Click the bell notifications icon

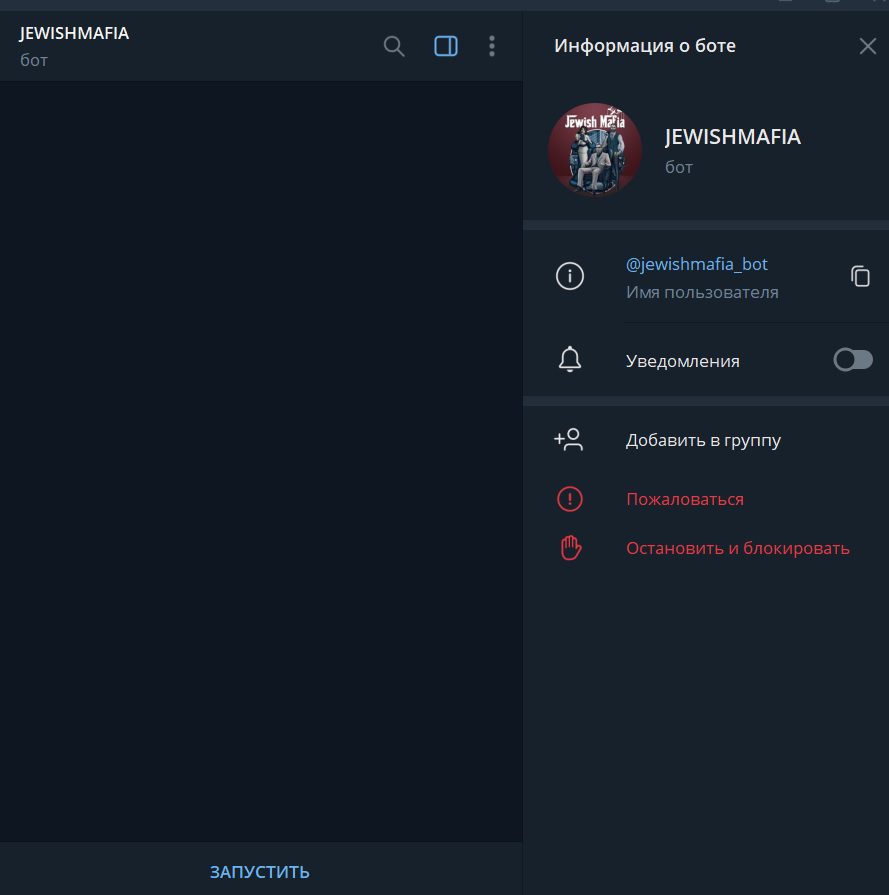[570, 360]
